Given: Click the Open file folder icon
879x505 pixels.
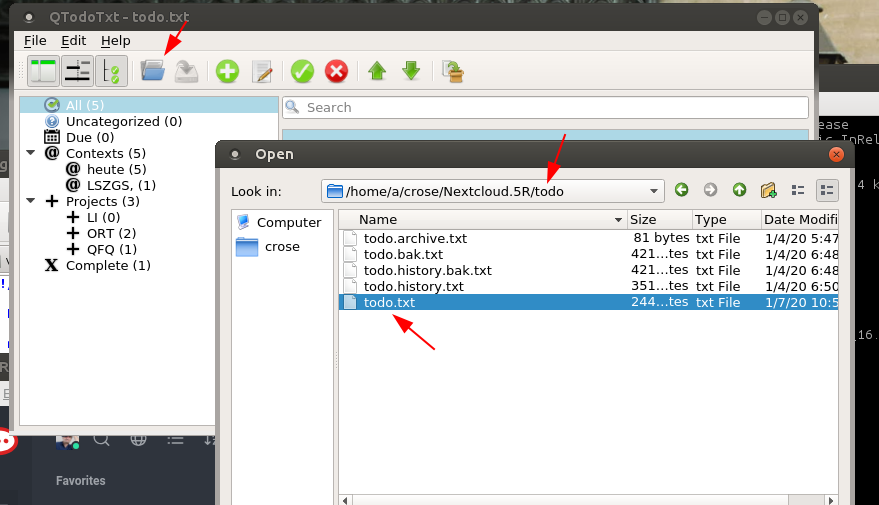Looking at the screenshot, I should point(152,71).
